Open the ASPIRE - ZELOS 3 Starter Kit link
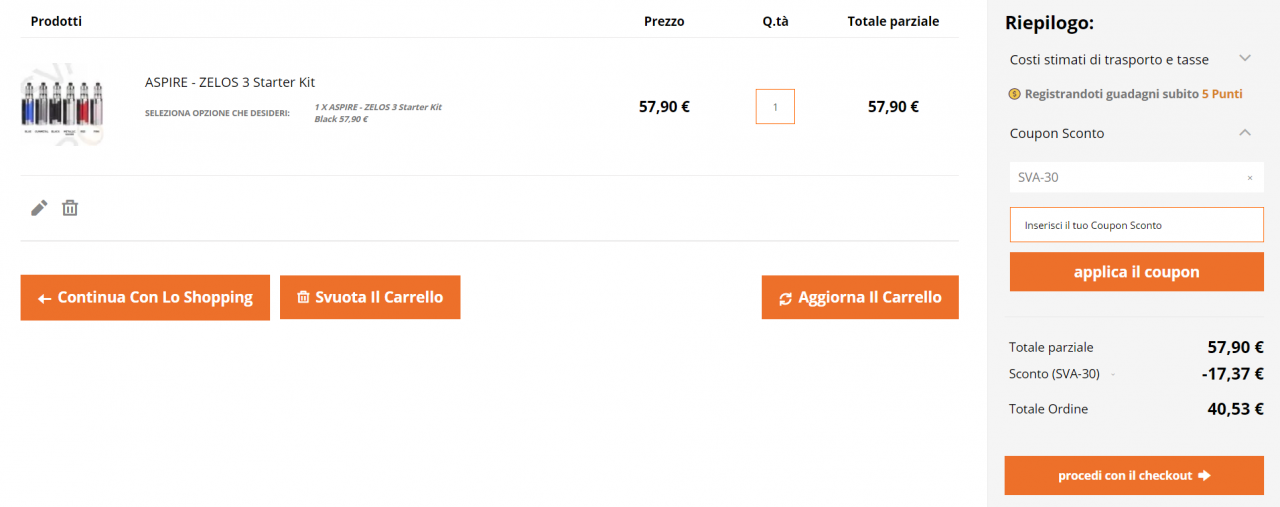The image size is (1280, 507). click(x=230, y=82)
